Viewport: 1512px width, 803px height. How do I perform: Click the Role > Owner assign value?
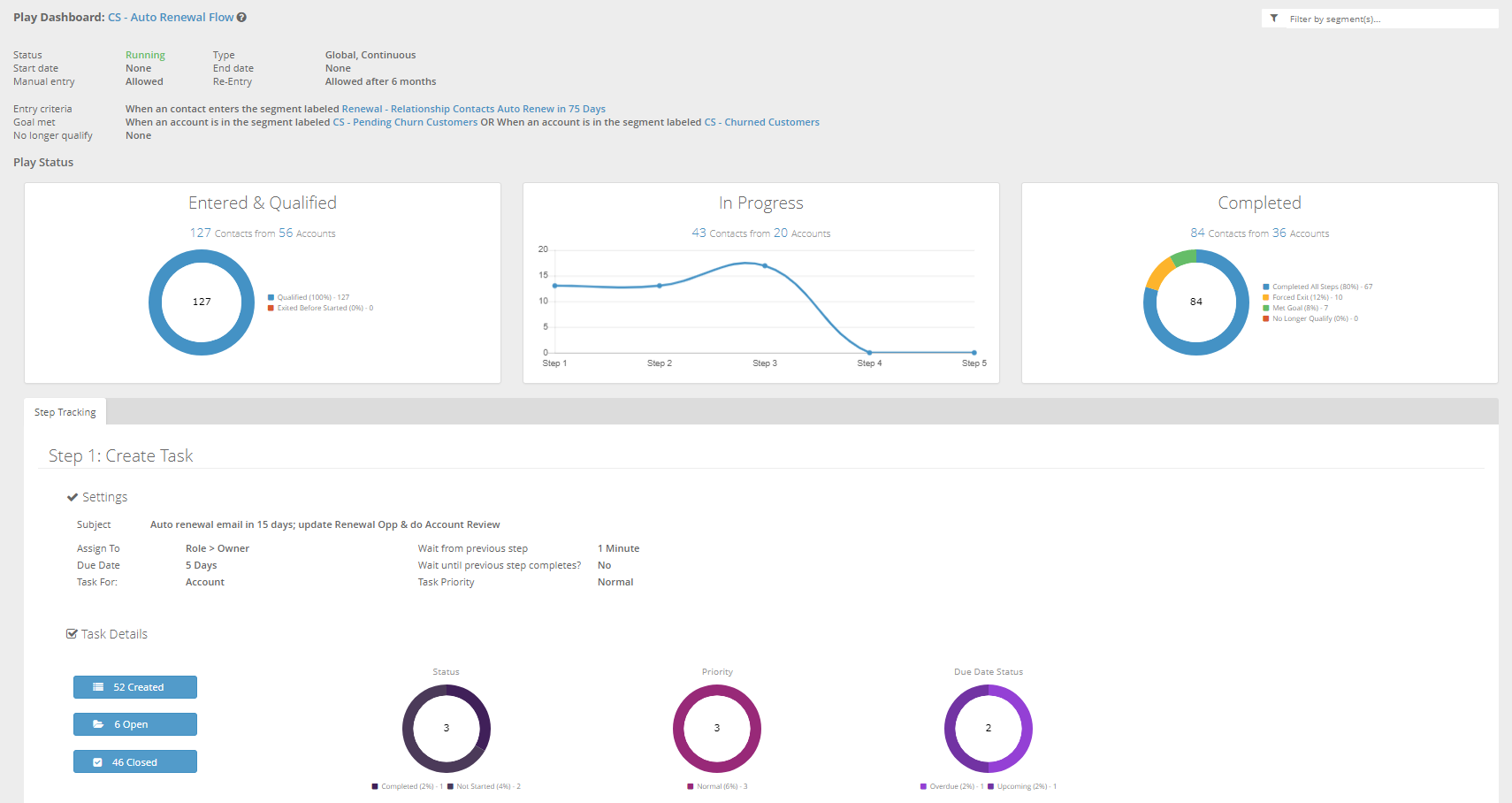pos(218,548)
